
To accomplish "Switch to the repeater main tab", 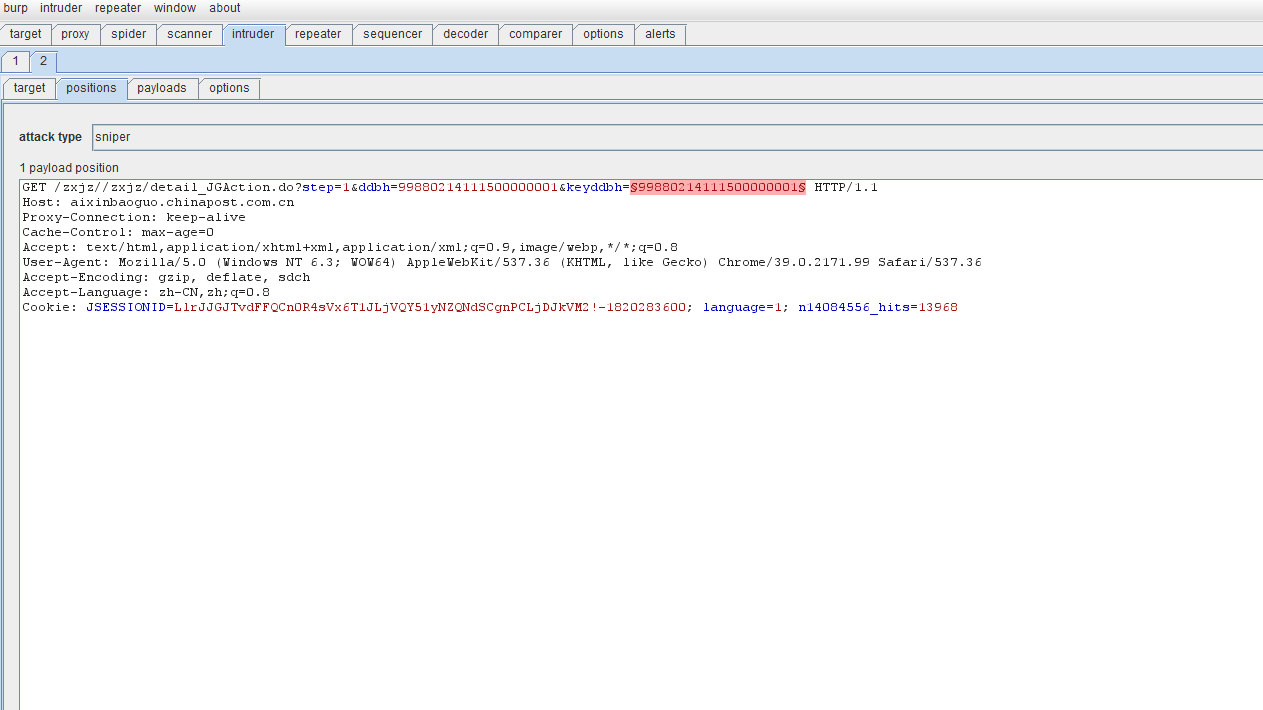I will [318, 34].
